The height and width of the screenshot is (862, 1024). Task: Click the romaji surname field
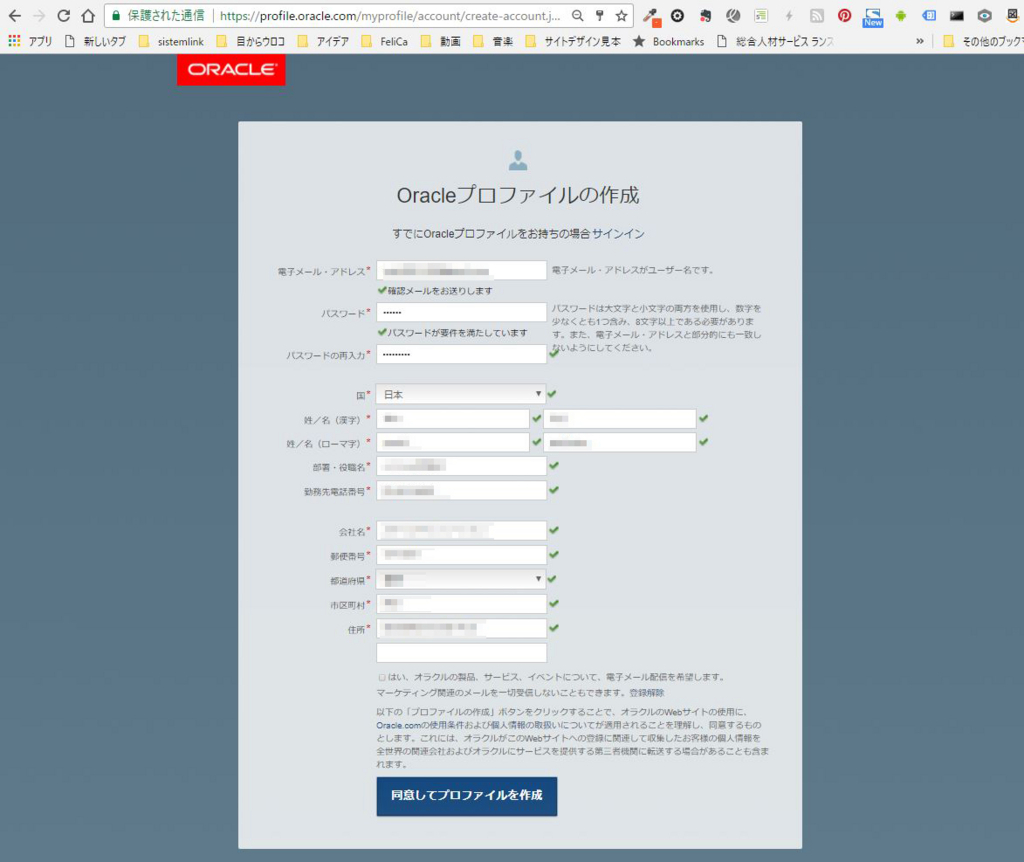point(453,443)
